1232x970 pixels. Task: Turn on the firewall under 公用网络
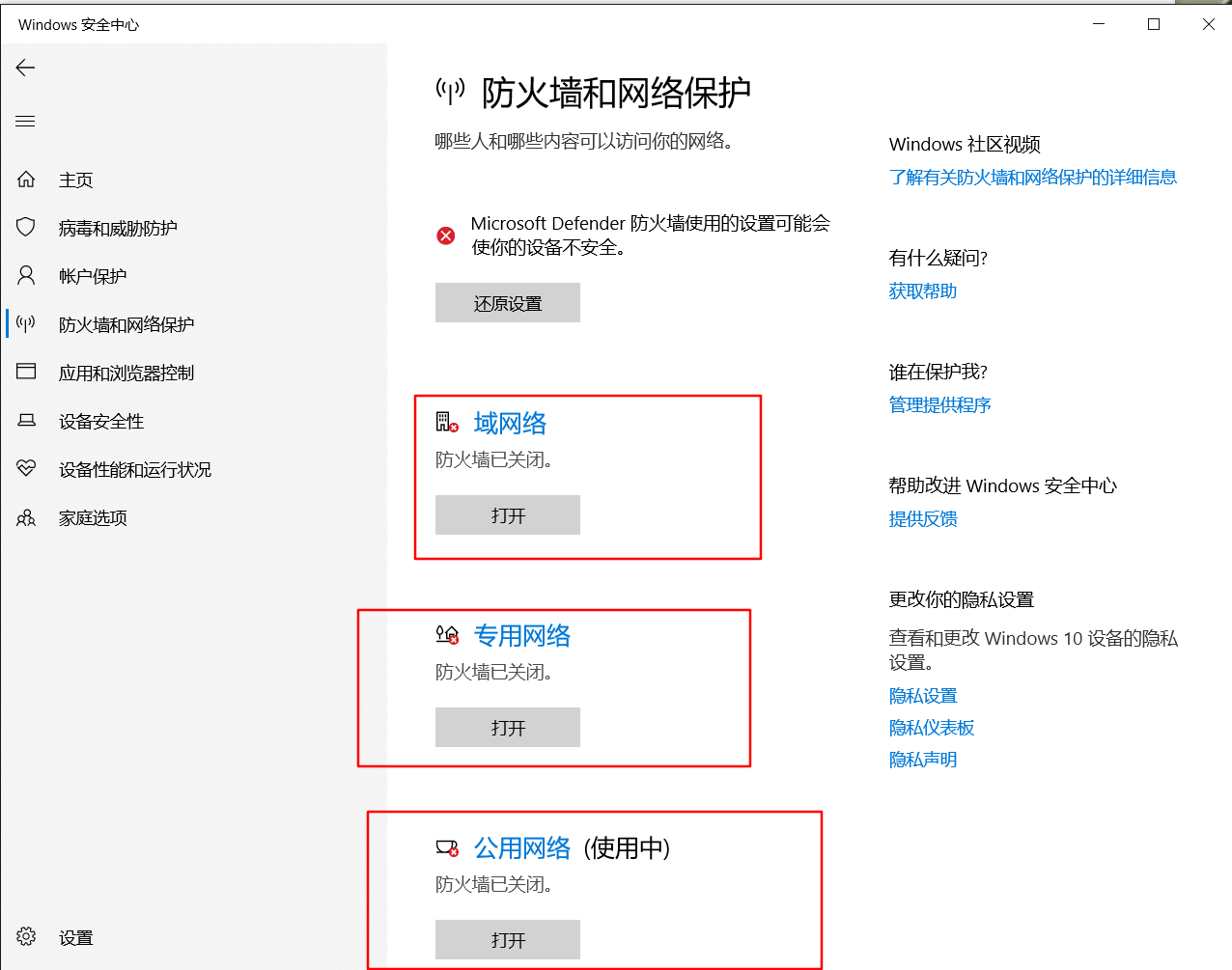click(x=508, y=940)
